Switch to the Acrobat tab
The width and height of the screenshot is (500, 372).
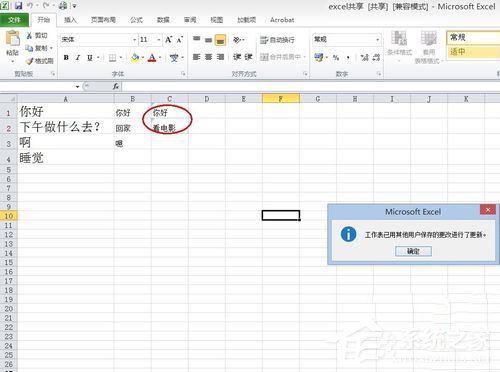(282, 20)
